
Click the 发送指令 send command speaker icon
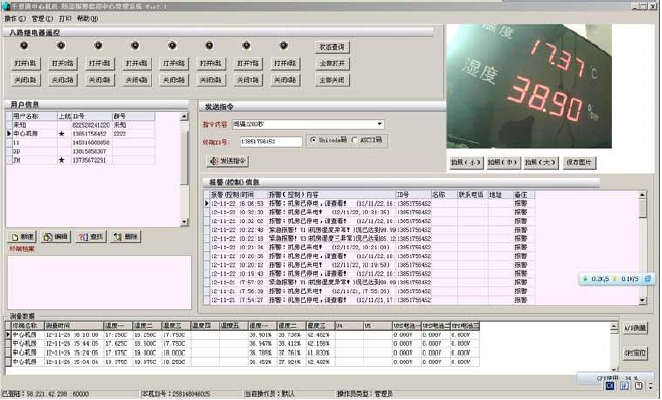[214, 161]
